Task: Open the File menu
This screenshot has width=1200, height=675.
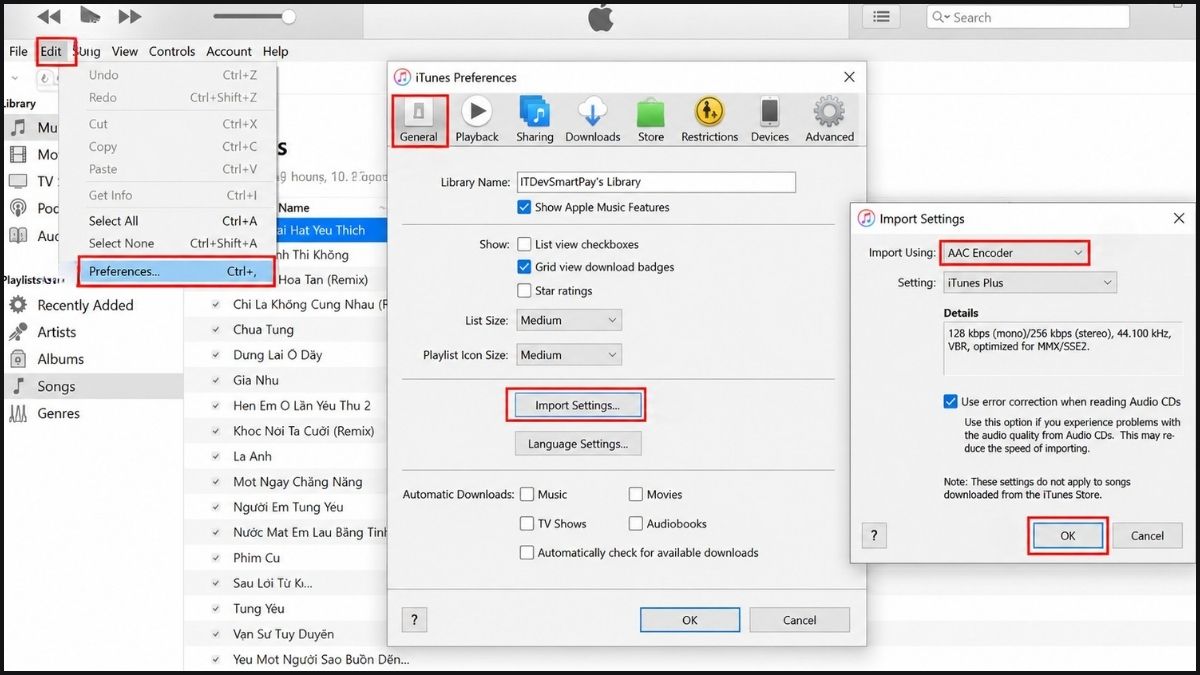Action: tap(18, 51)
